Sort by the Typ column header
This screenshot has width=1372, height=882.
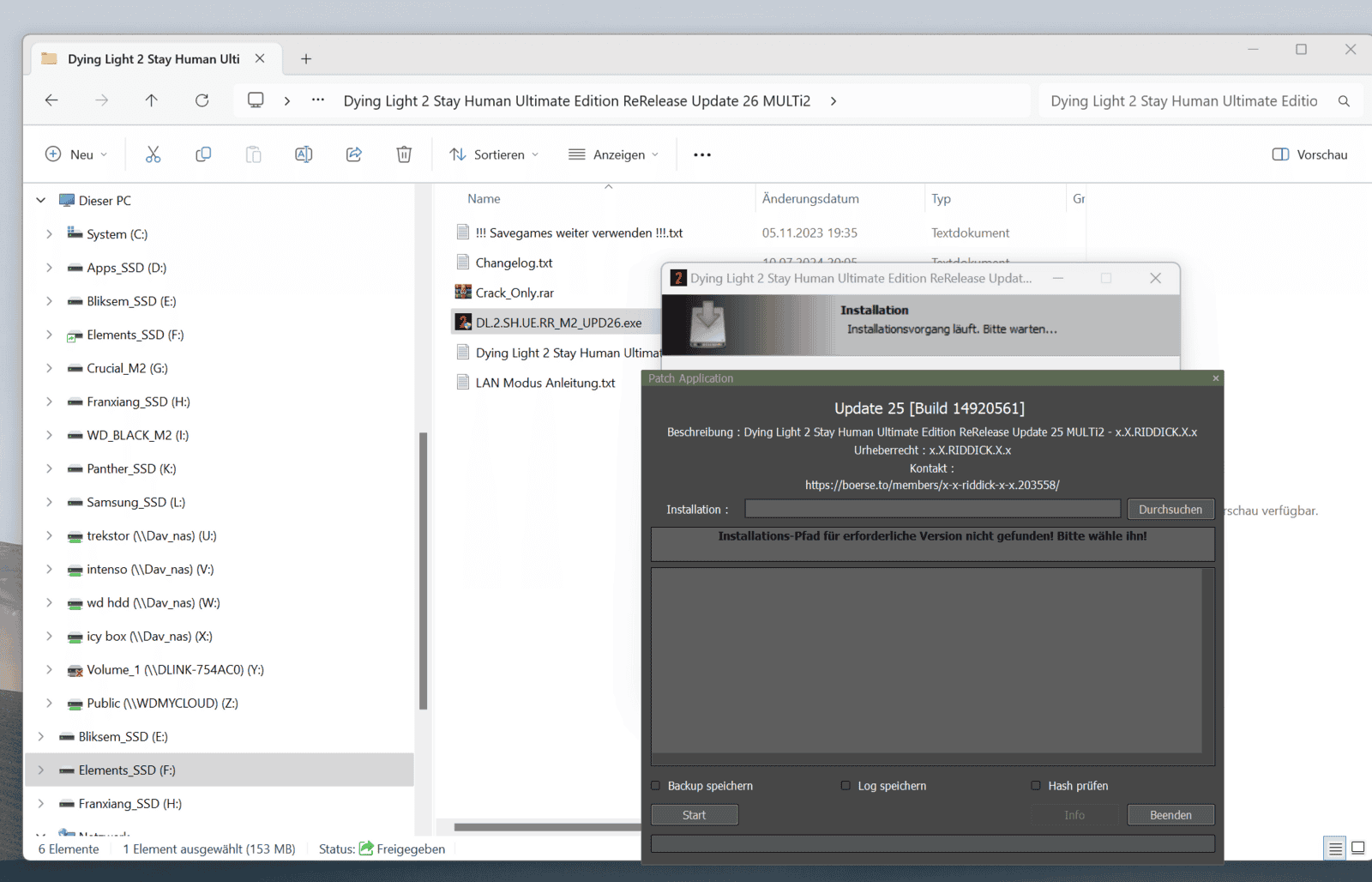click(941, 198)
